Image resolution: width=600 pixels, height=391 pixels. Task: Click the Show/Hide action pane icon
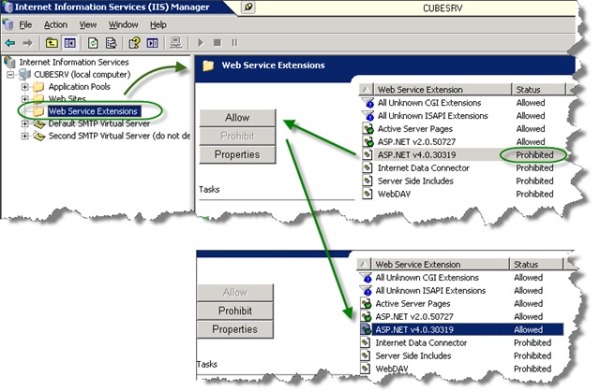click(152, 43)
